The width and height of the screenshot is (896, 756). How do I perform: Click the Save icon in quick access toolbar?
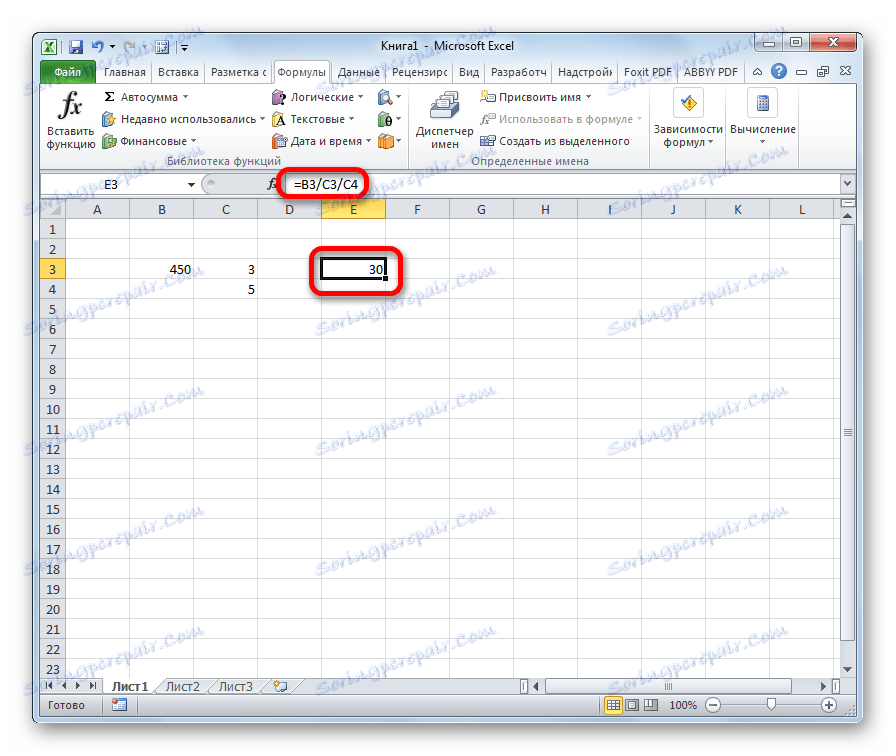[x=75, y=47]
